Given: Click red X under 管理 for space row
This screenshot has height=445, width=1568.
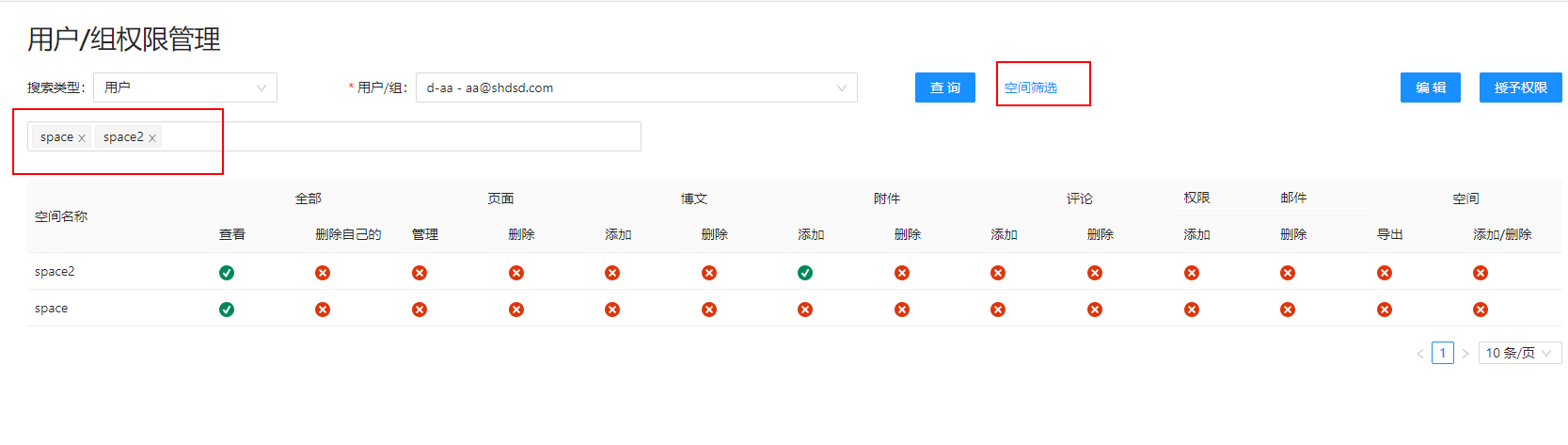Looking at the screenshot, I should click(420, 310).
